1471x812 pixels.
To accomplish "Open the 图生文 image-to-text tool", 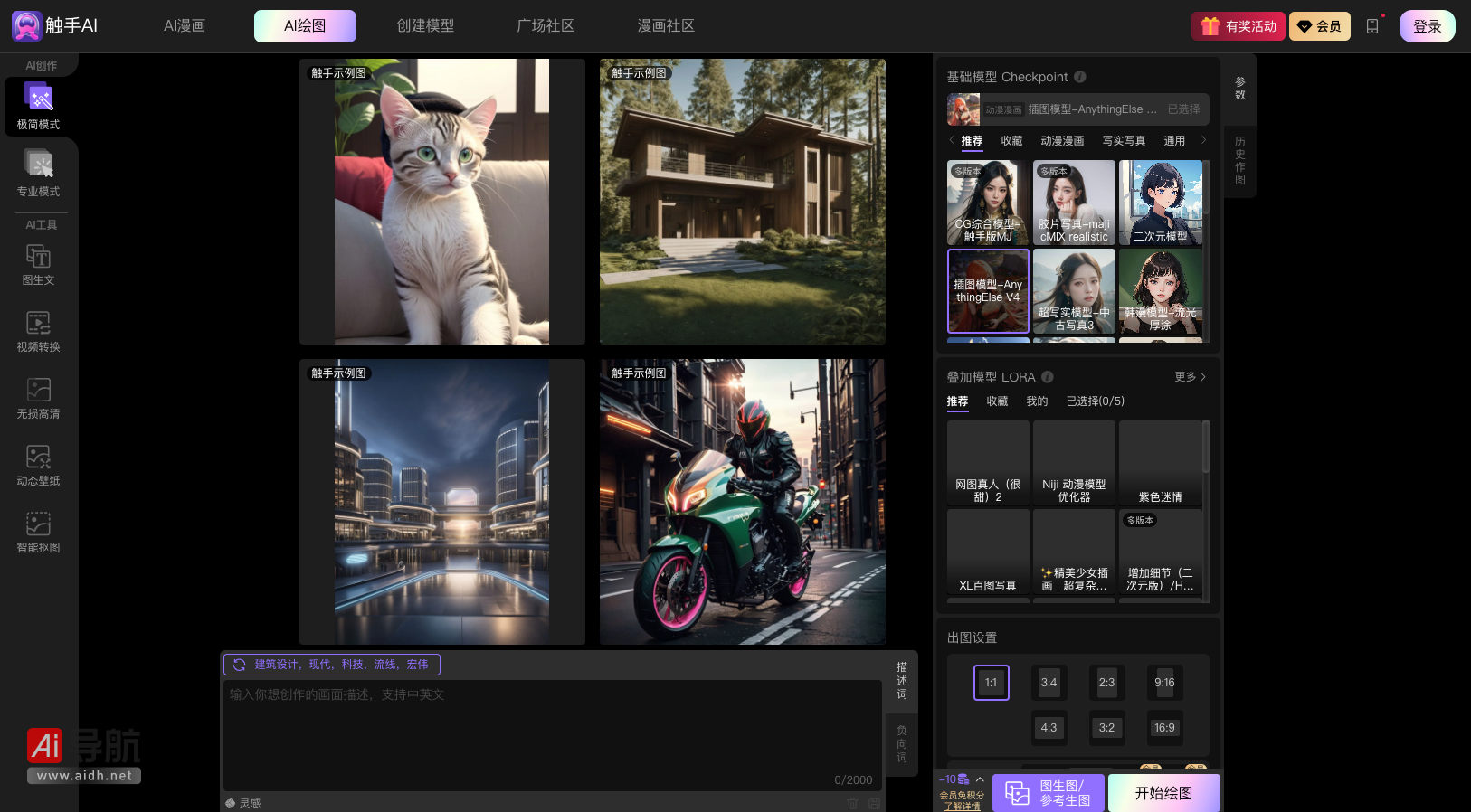I will point(38,265).
